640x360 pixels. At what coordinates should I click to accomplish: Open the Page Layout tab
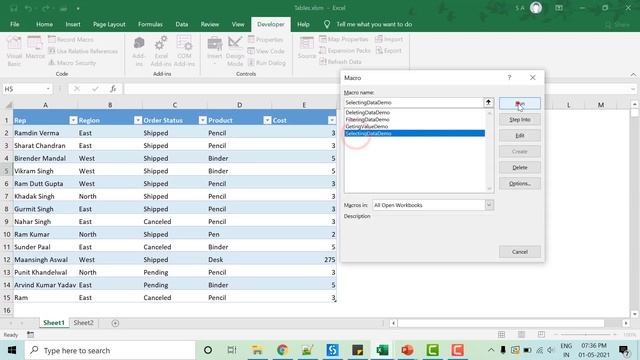click(x=109, y=24)
